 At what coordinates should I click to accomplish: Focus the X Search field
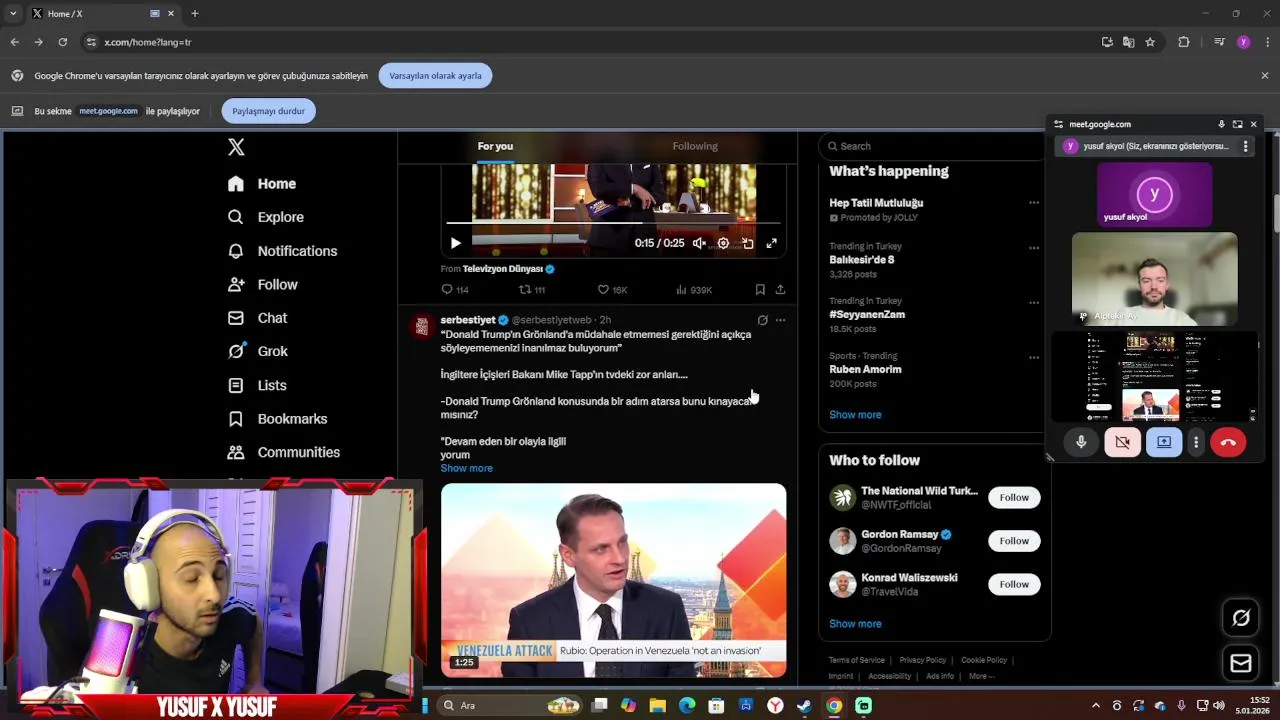(x=930, y=146)
